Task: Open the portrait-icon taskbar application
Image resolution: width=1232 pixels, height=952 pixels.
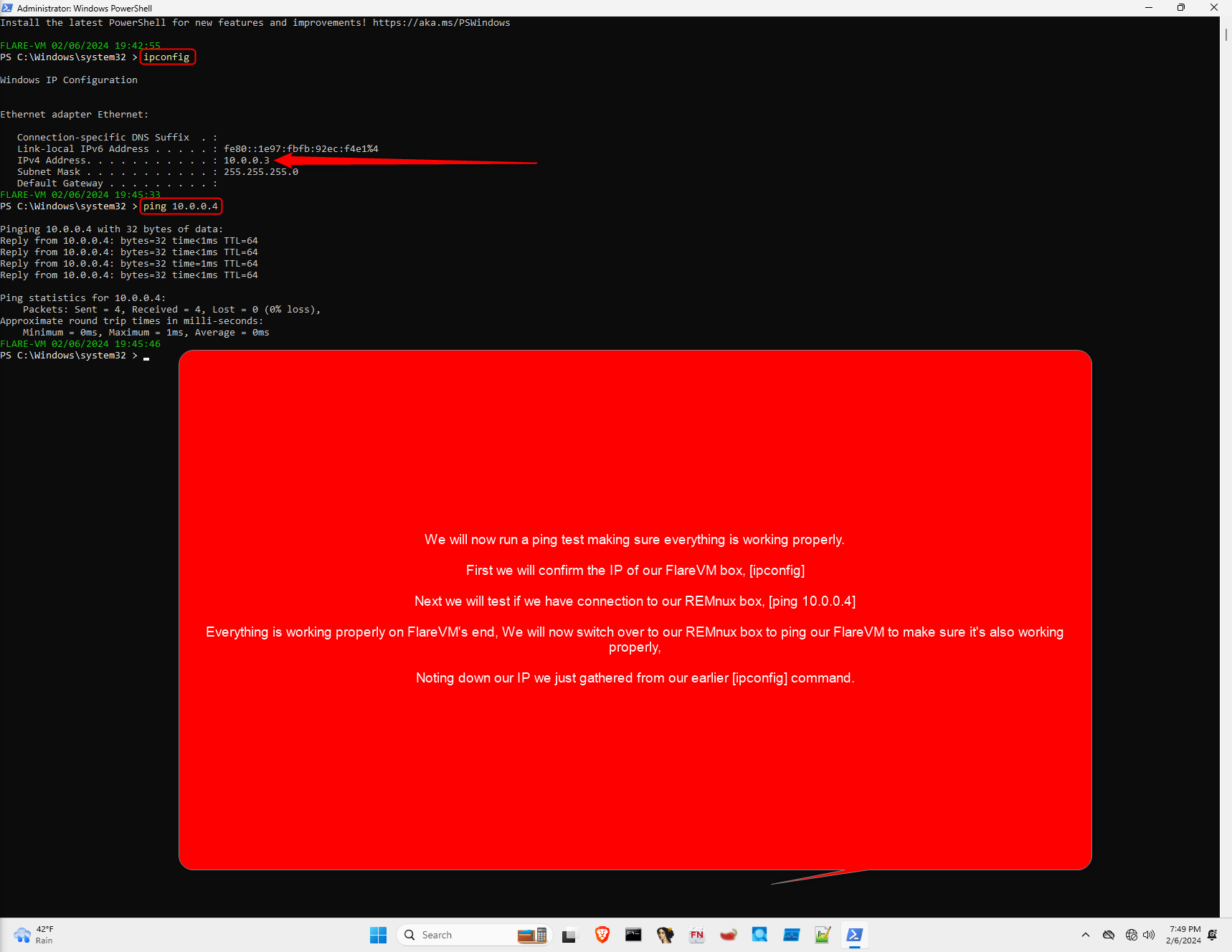Action: tap(664, 935)
